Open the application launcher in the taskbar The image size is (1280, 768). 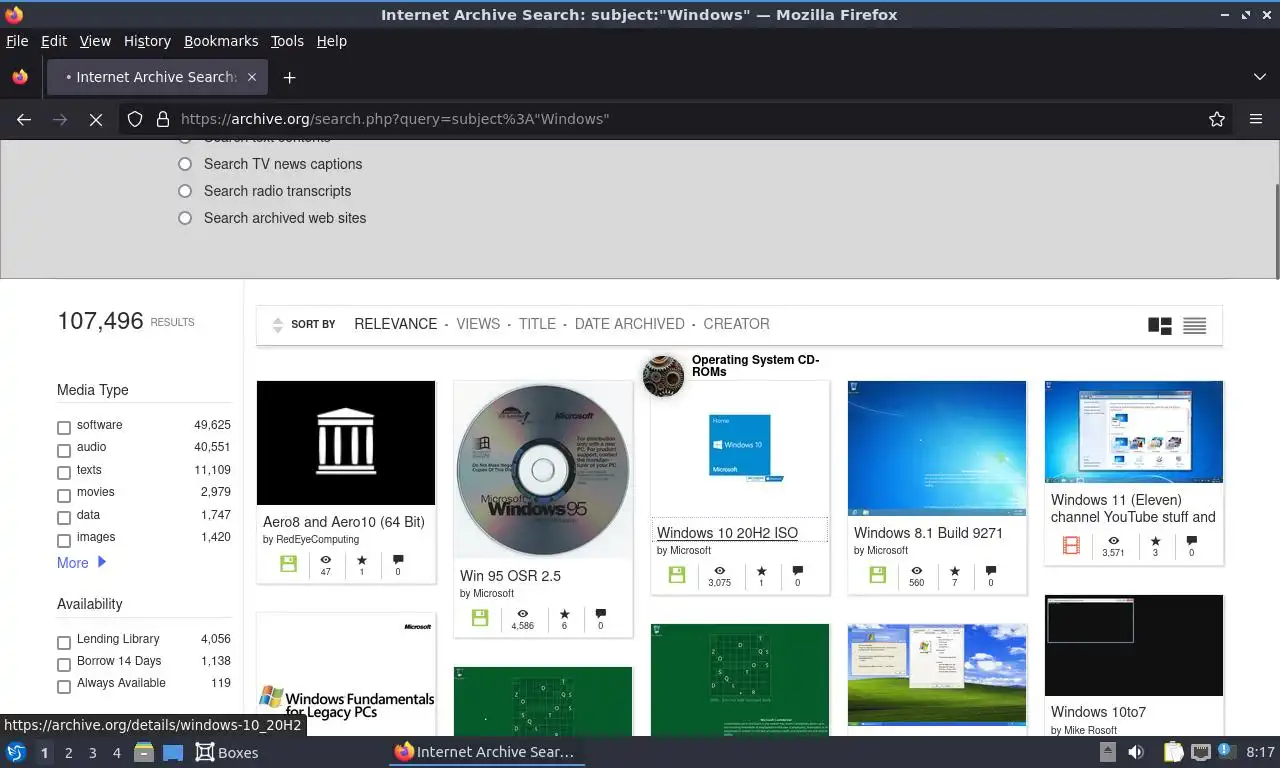pos(16,752)
